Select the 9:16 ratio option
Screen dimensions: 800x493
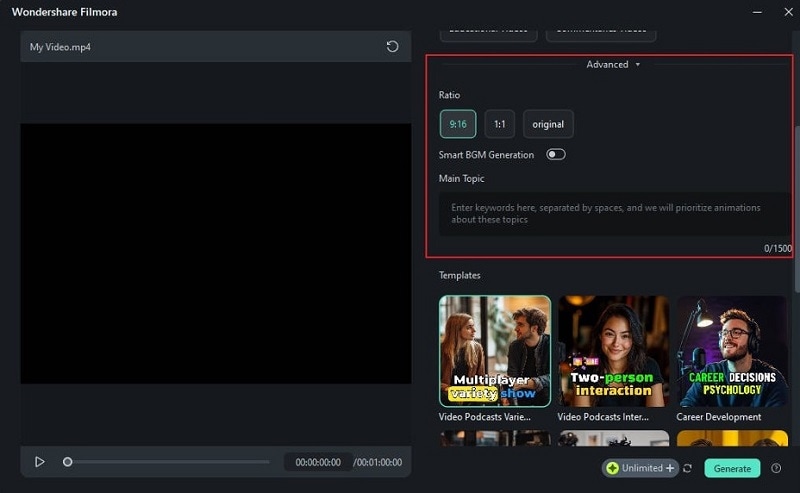click(x=458, y=124)
